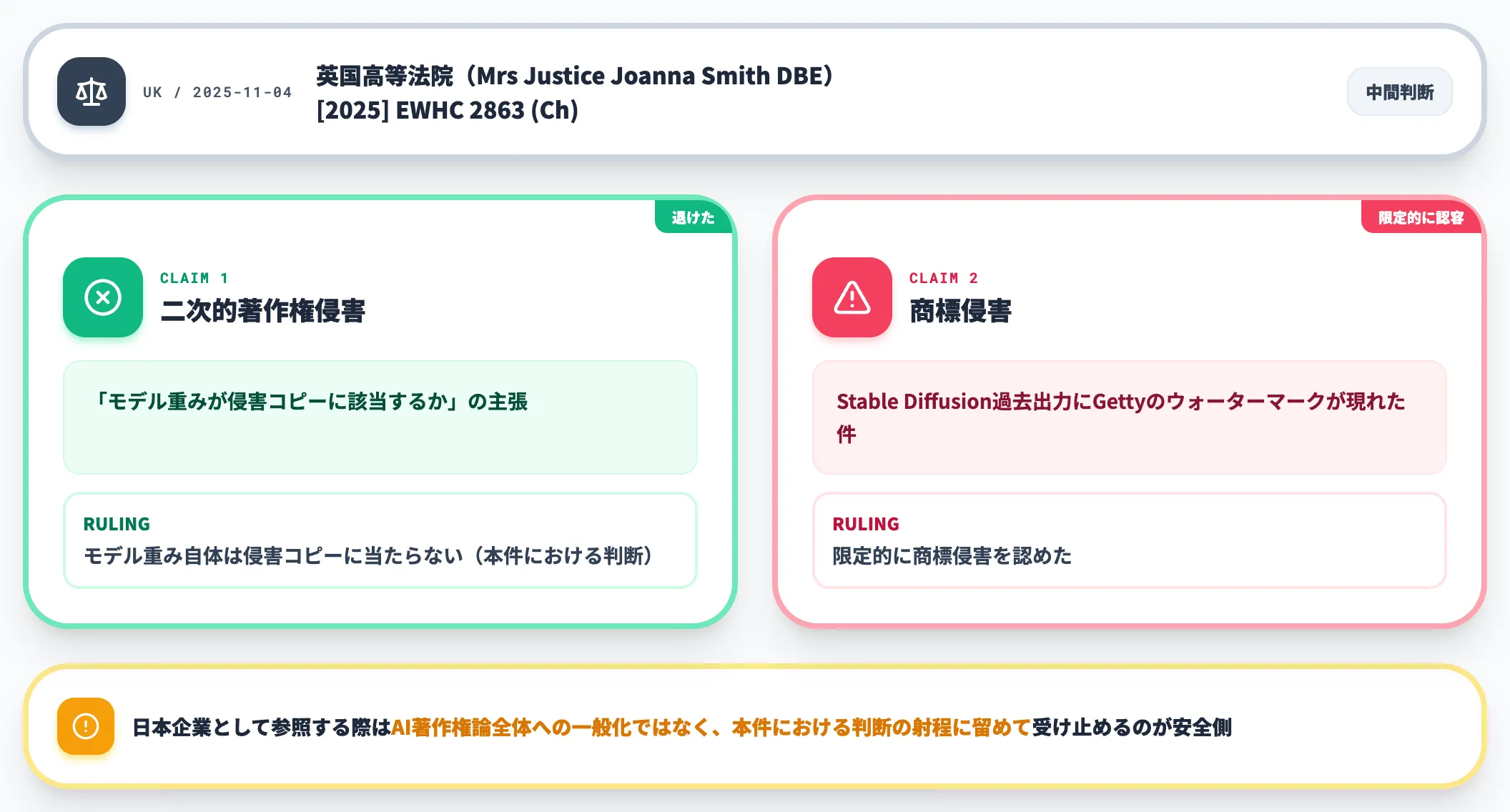Click the pink box about Stable Diffusion Getty watermark
Image resolution: width=1510 pixels, height=812 pixels.
1130,417
